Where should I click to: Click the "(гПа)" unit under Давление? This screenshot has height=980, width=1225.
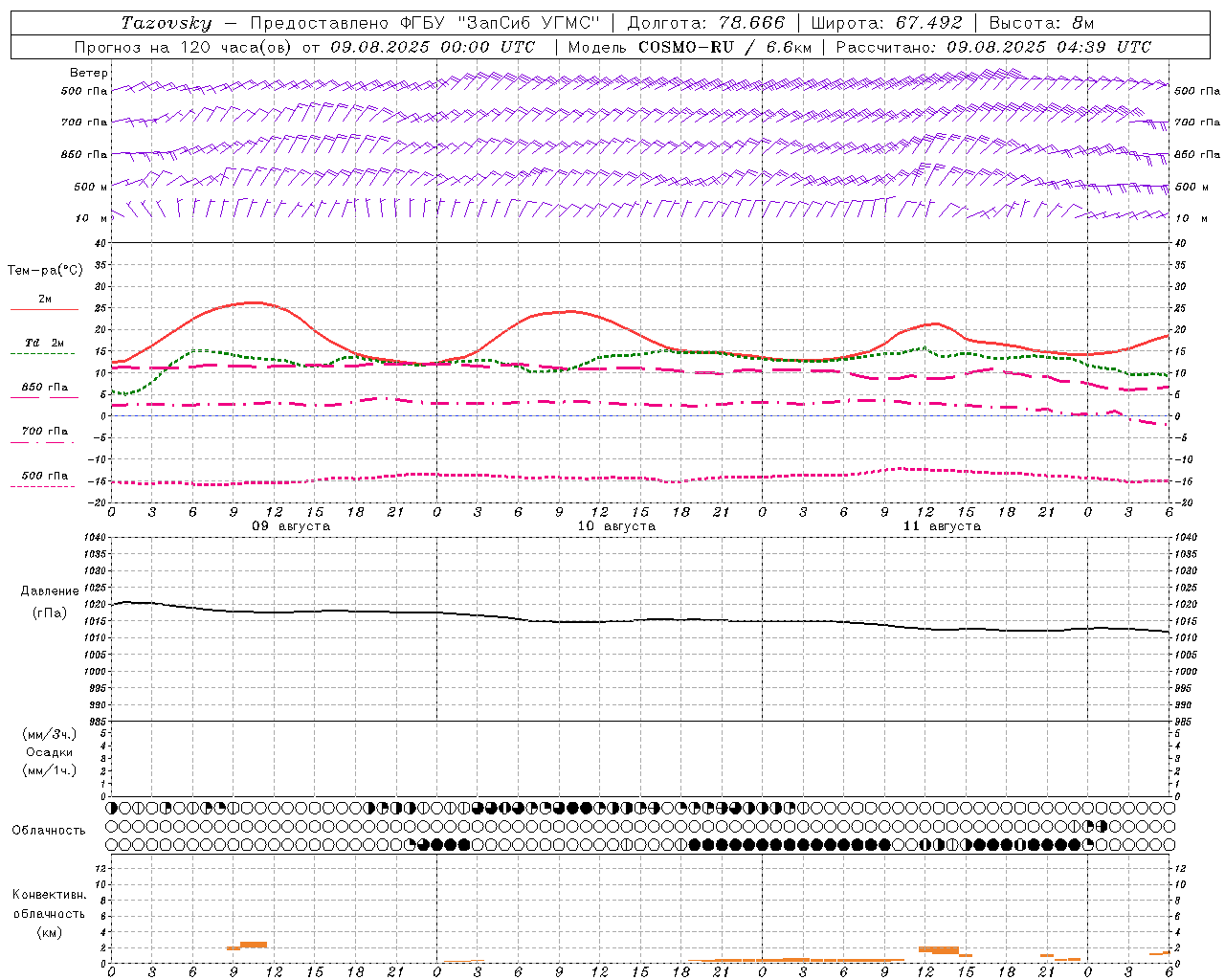[x=50, y=613]
